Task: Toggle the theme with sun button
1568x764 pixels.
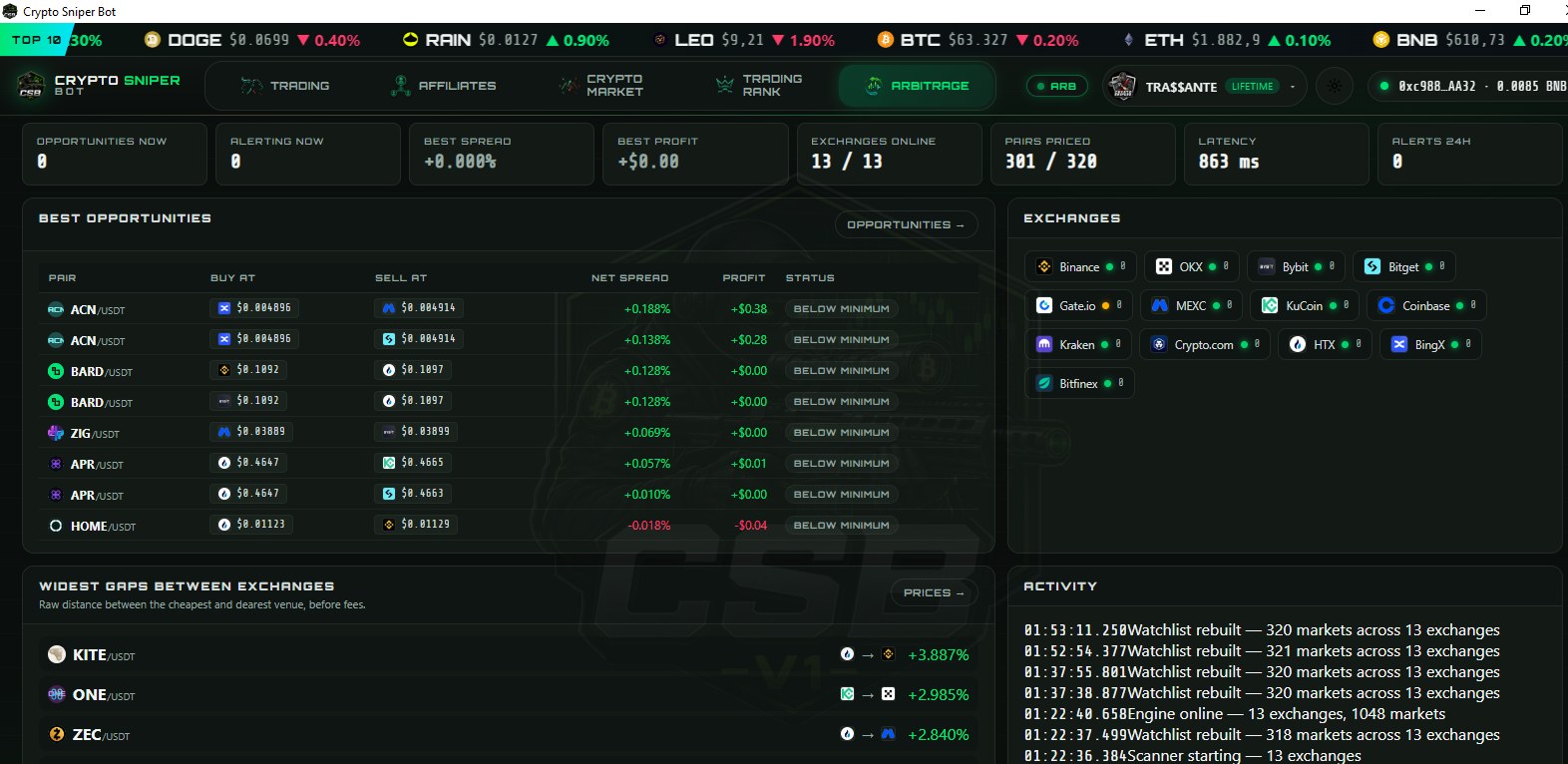Action: tap(1335, 86)
